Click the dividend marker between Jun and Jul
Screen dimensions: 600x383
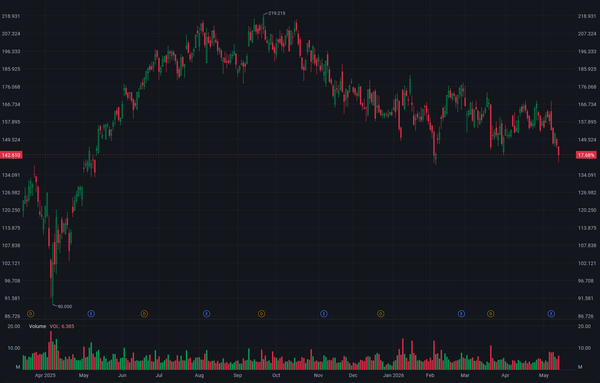tap(144, 314)
